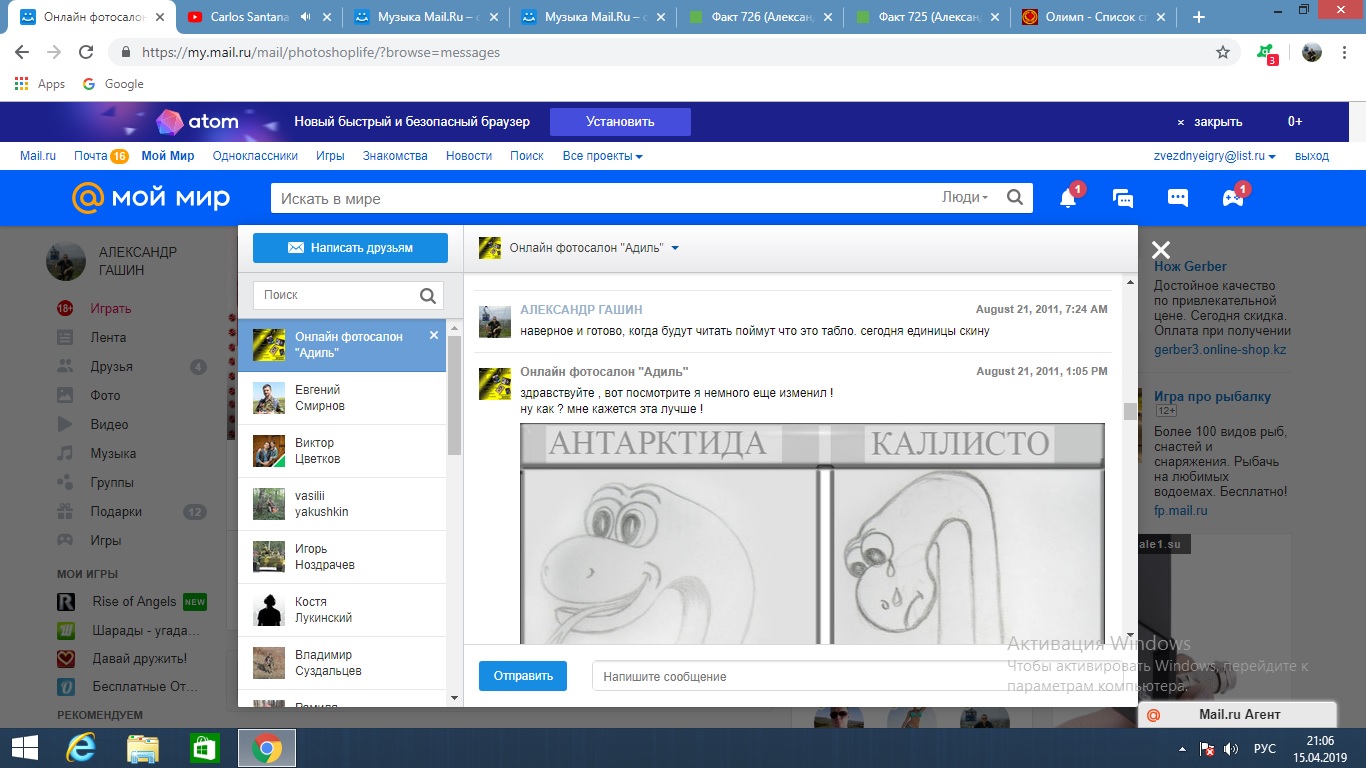1366x768 pixels.
Task: Open conversation with Владимир Суздальцев
Action: coord(342,663)
